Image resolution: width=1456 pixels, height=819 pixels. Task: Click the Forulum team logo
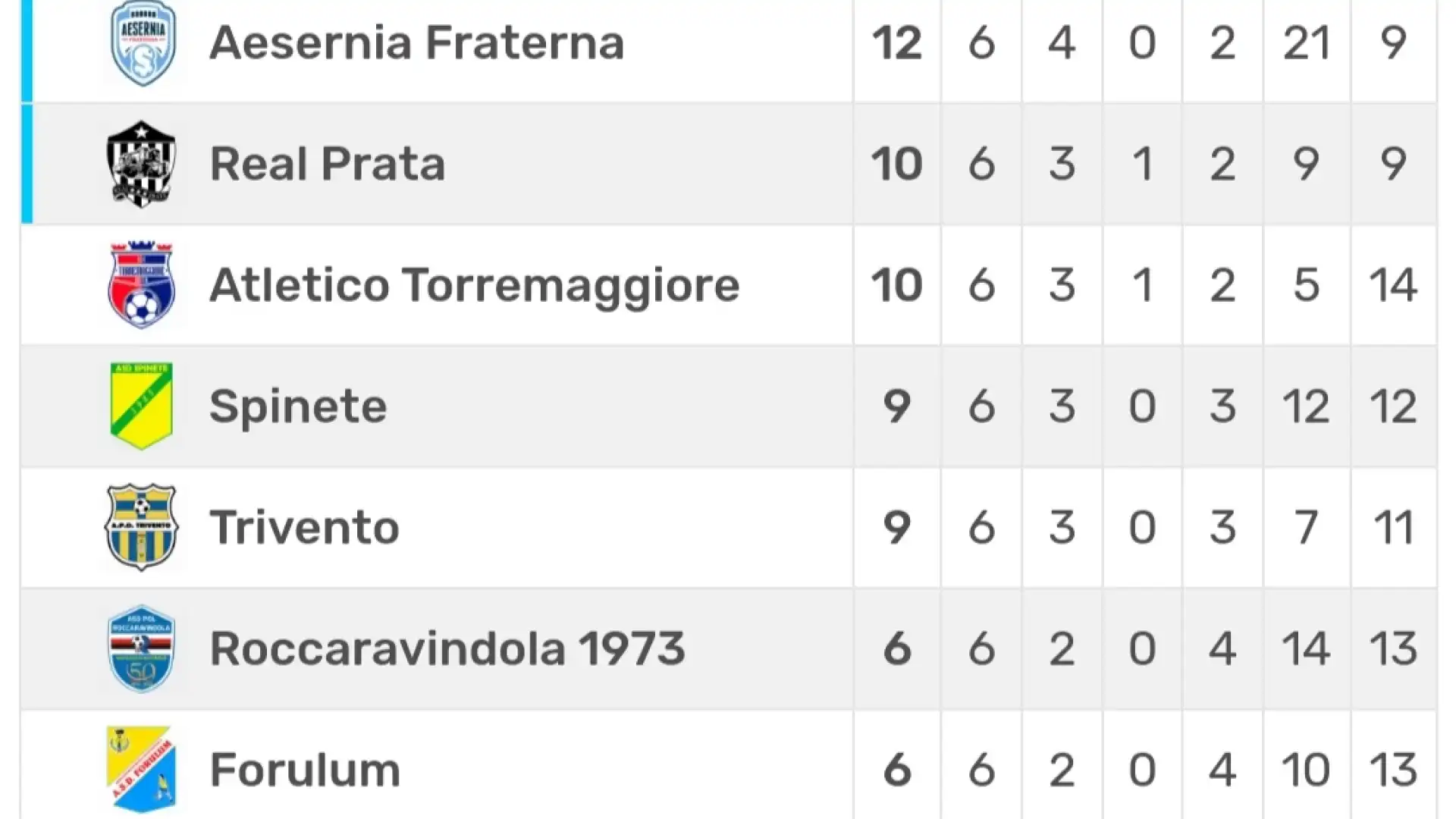pos(141,770)
